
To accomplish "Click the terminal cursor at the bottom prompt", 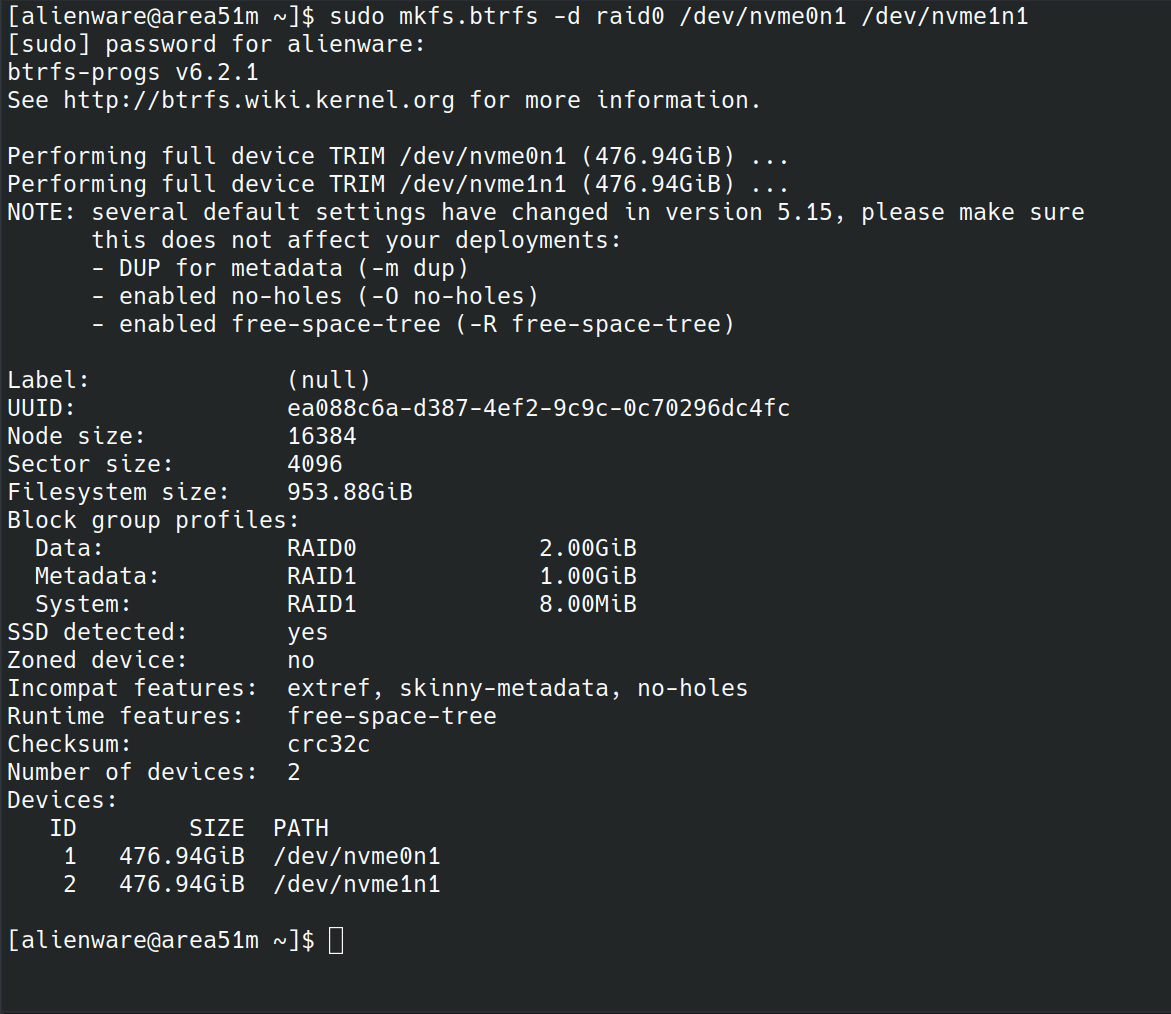I will [336, 940].
